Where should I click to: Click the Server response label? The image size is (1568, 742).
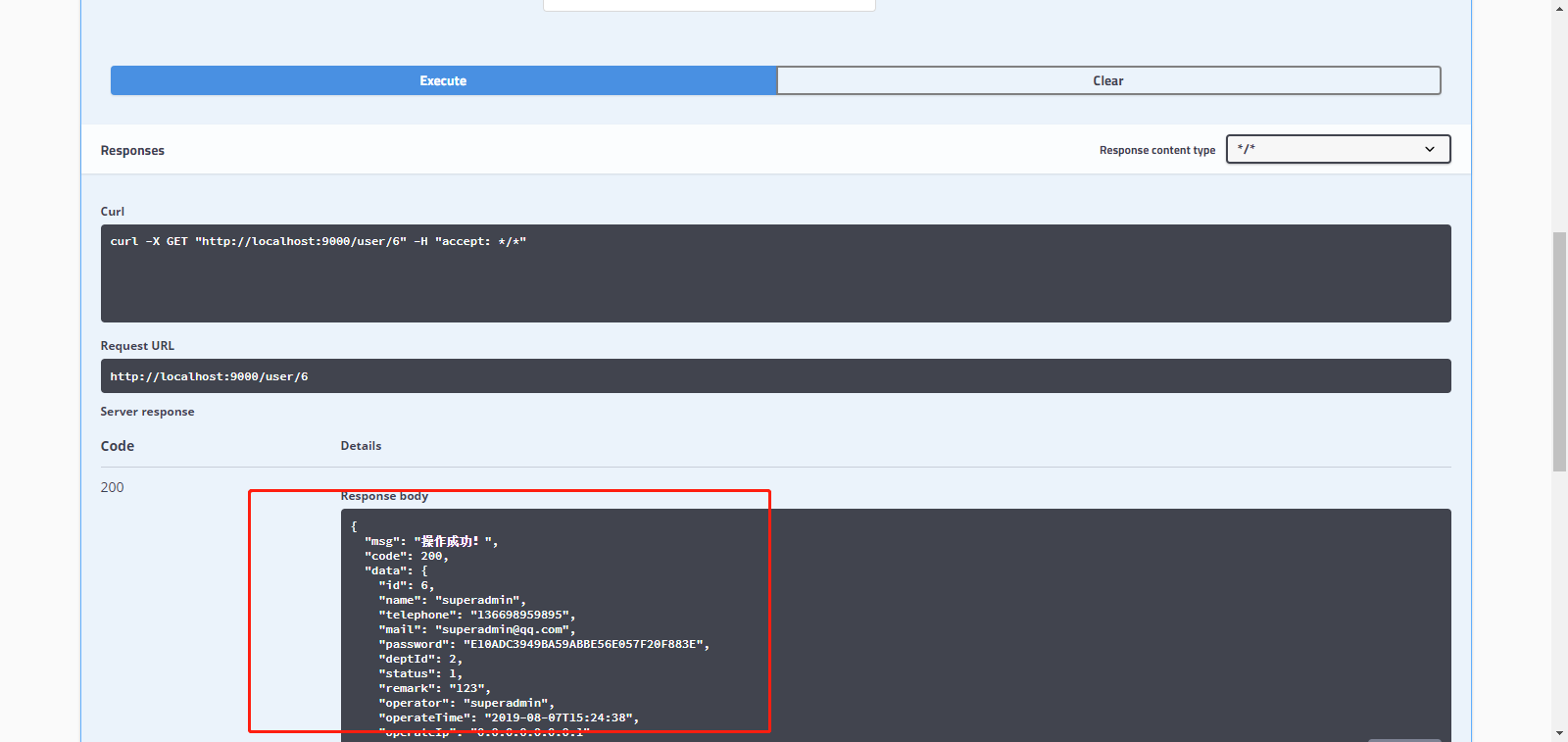[147, 412]
